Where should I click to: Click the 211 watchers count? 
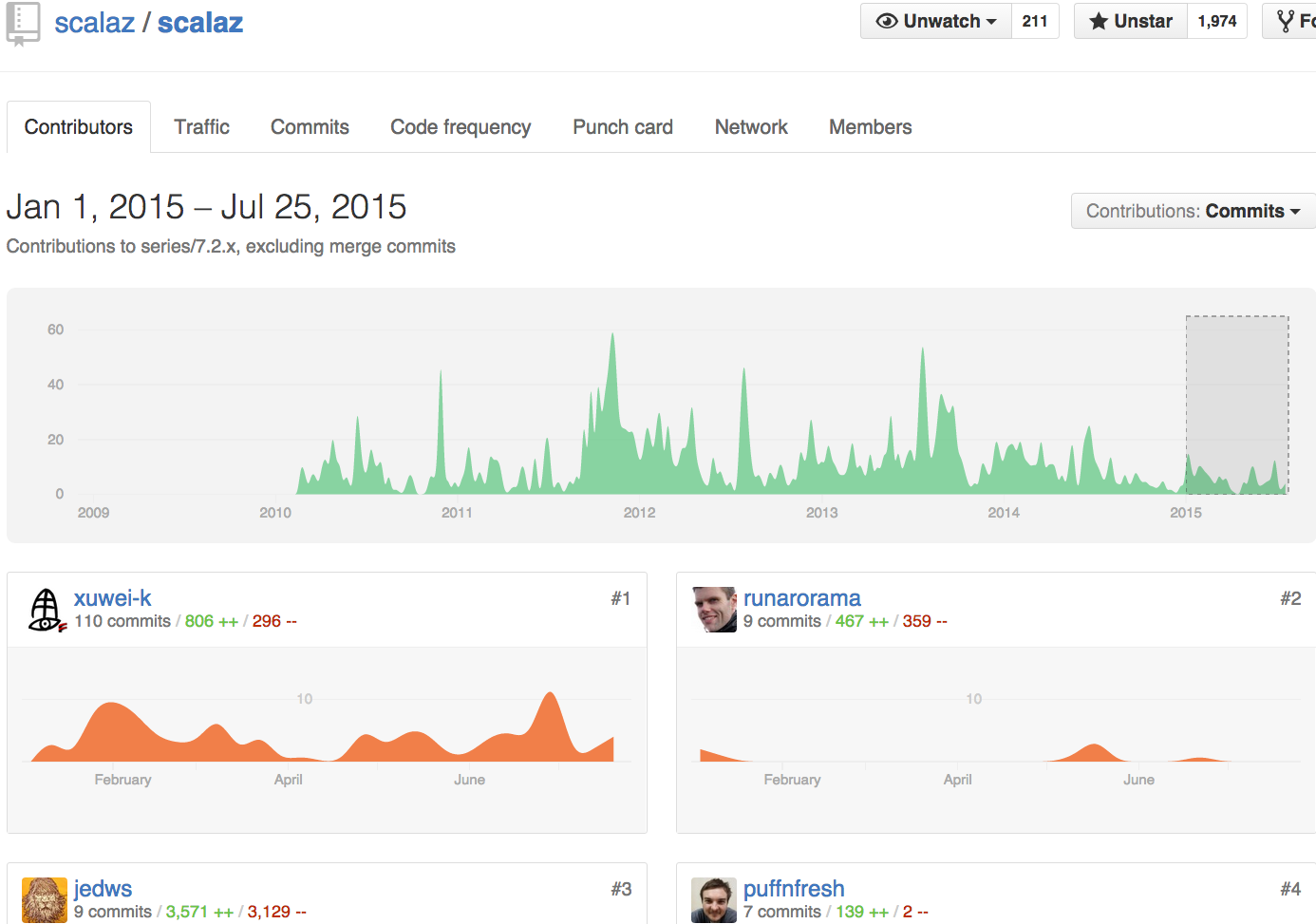point(1035,21)
